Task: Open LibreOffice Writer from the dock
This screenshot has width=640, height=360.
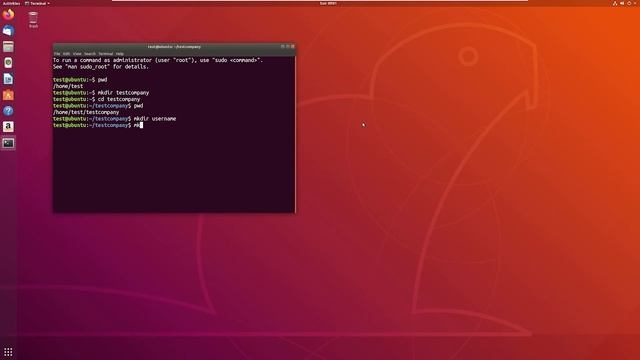Action: pos(8,79)
